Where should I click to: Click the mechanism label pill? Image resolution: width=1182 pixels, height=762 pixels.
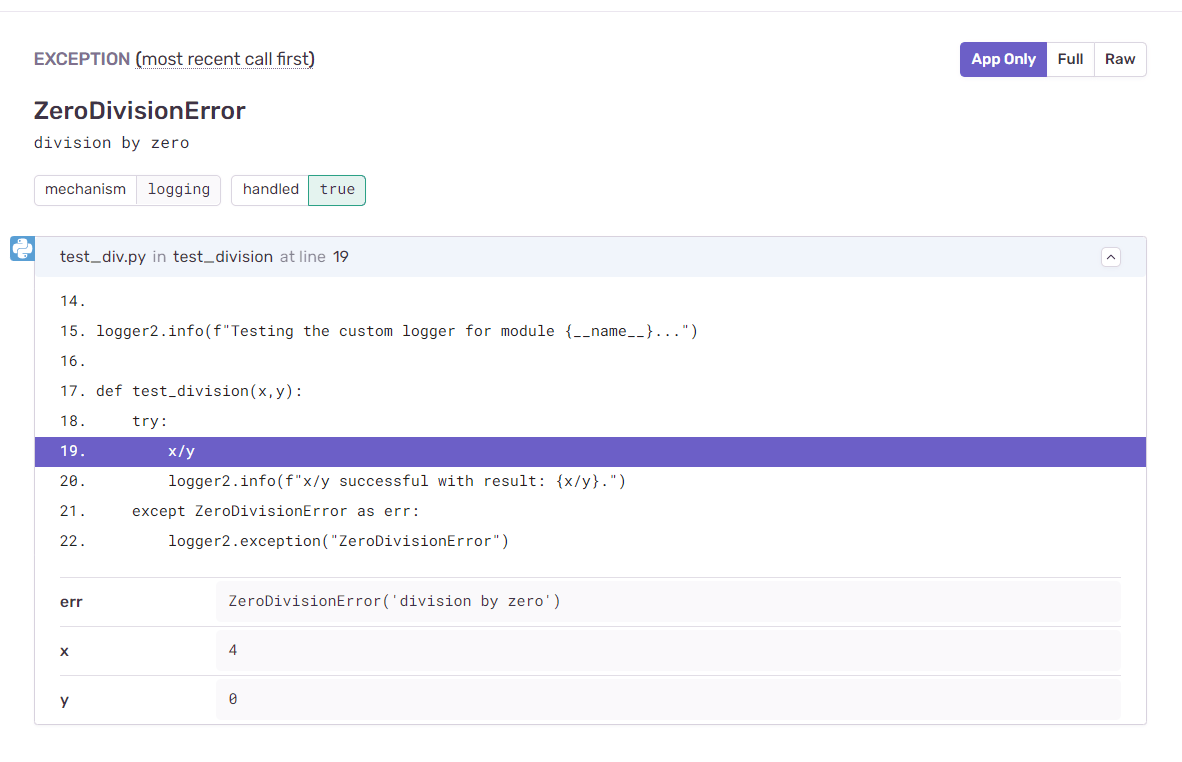pos(85,189)
